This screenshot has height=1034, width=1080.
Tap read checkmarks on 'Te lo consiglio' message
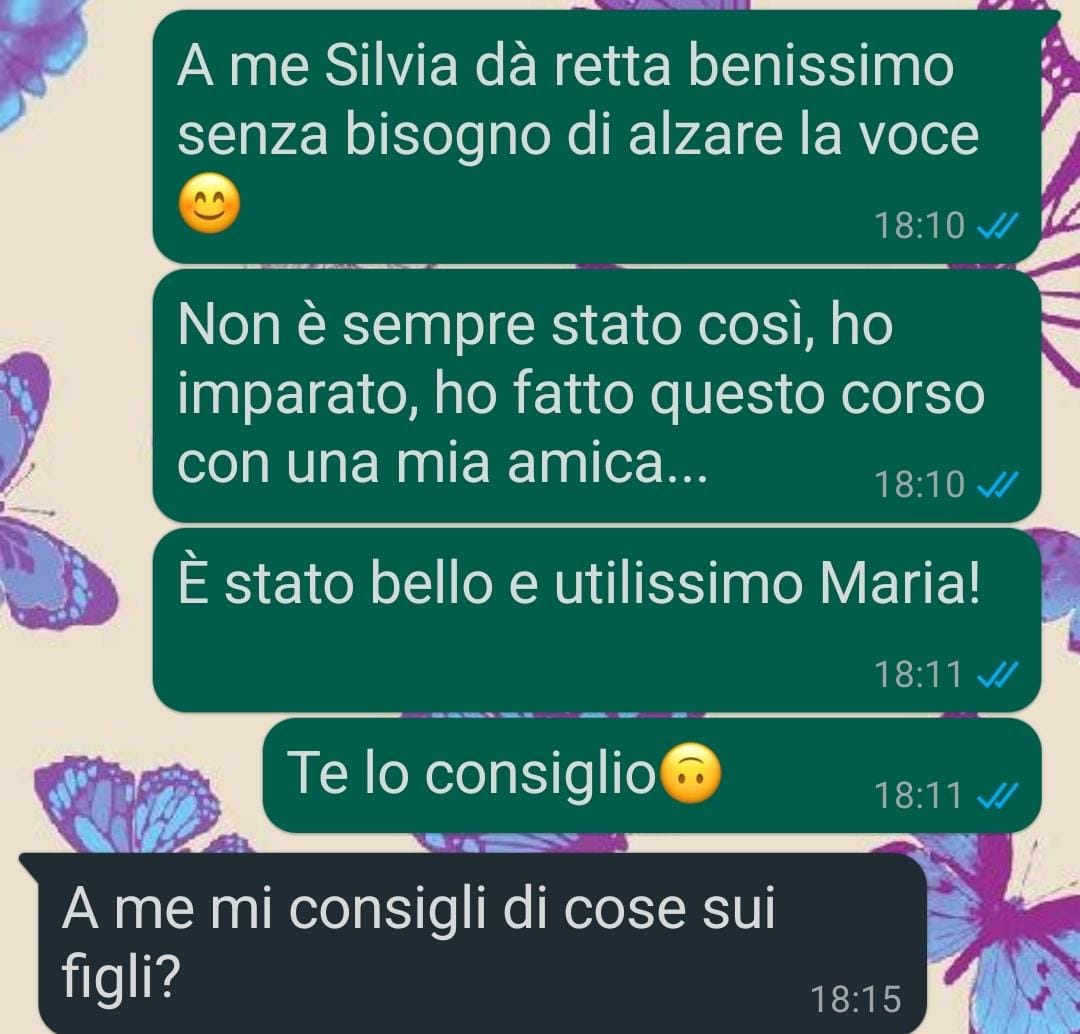point(998,796)
